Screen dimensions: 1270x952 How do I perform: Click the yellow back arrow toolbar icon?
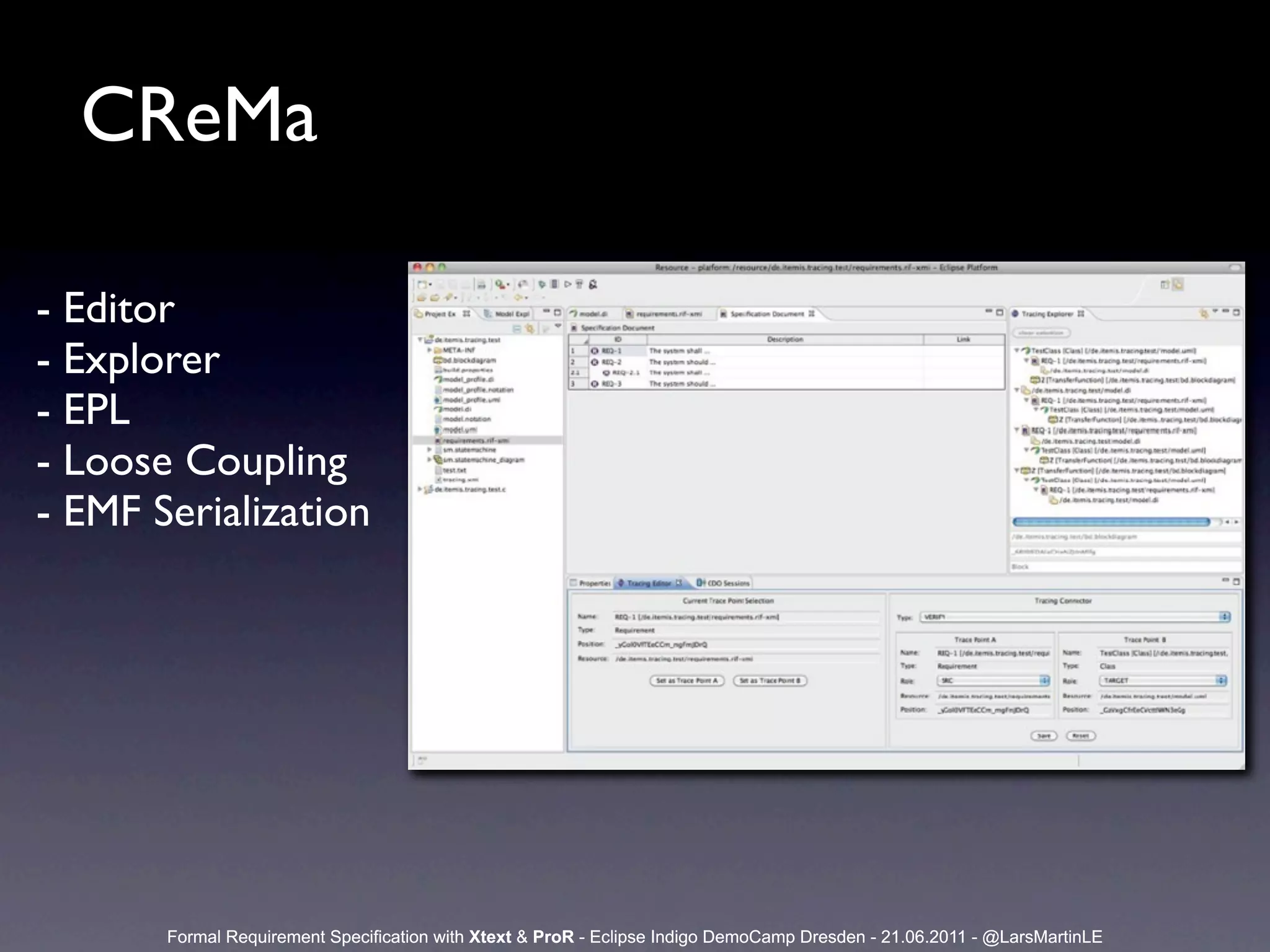(x=518, y=297)
